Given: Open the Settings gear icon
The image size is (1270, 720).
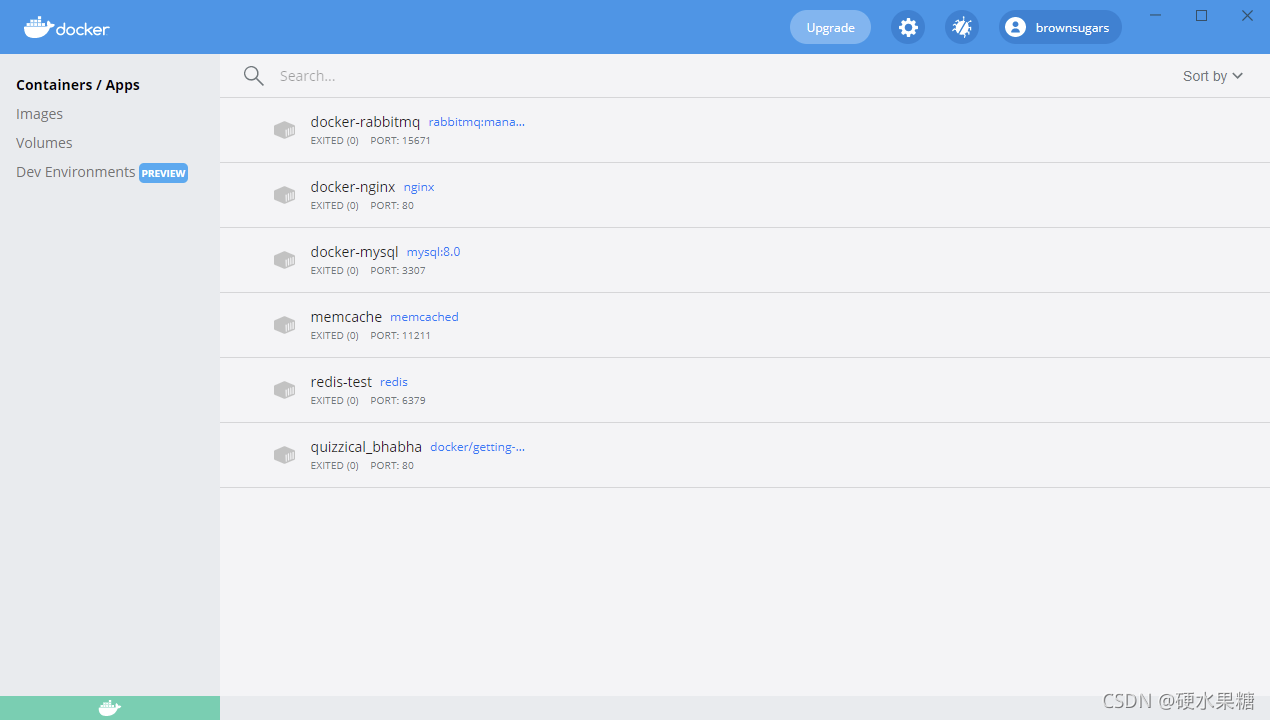Looking at the screenshot, I should click(908, 28).
